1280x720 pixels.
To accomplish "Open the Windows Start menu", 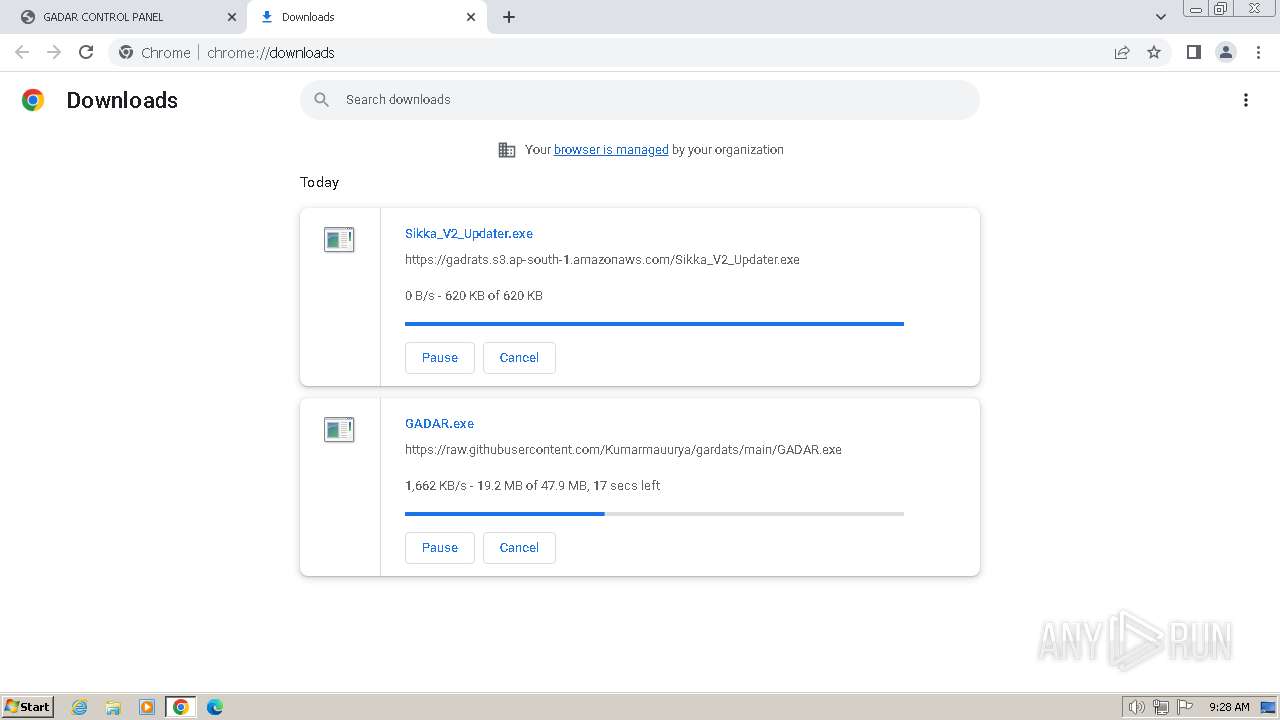I will 28,706.
